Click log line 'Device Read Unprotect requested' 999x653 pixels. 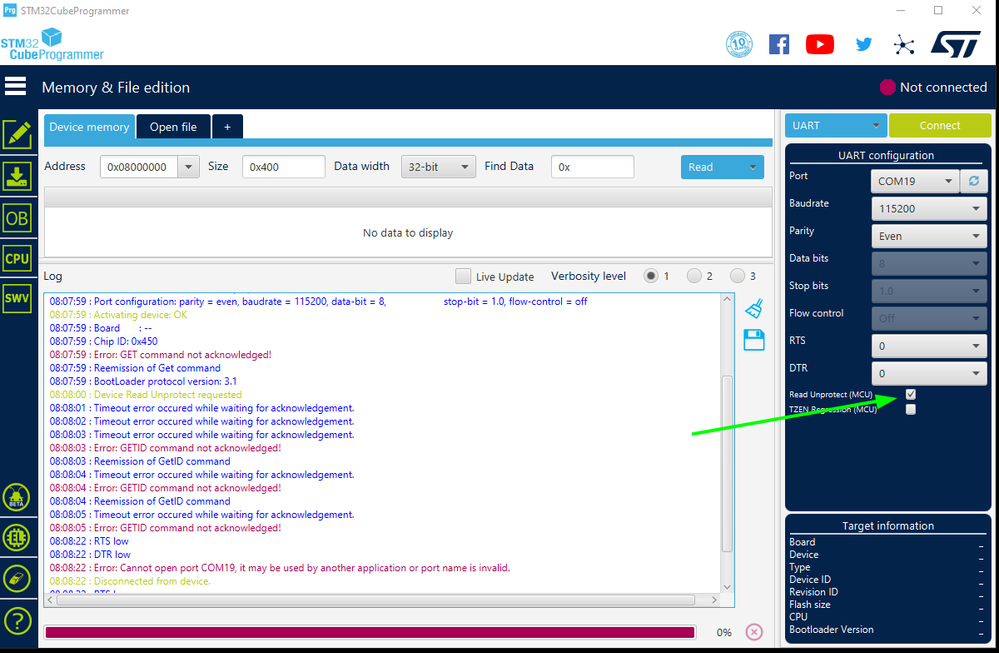[145, 395]
